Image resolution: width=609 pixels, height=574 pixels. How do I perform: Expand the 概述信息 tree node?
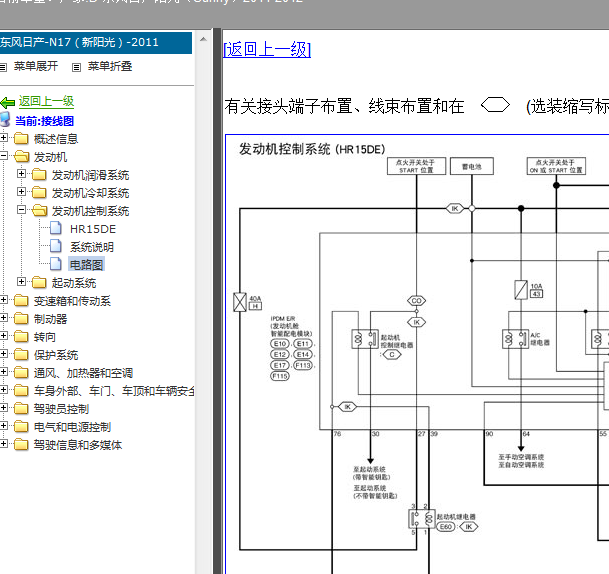point(3,137)
